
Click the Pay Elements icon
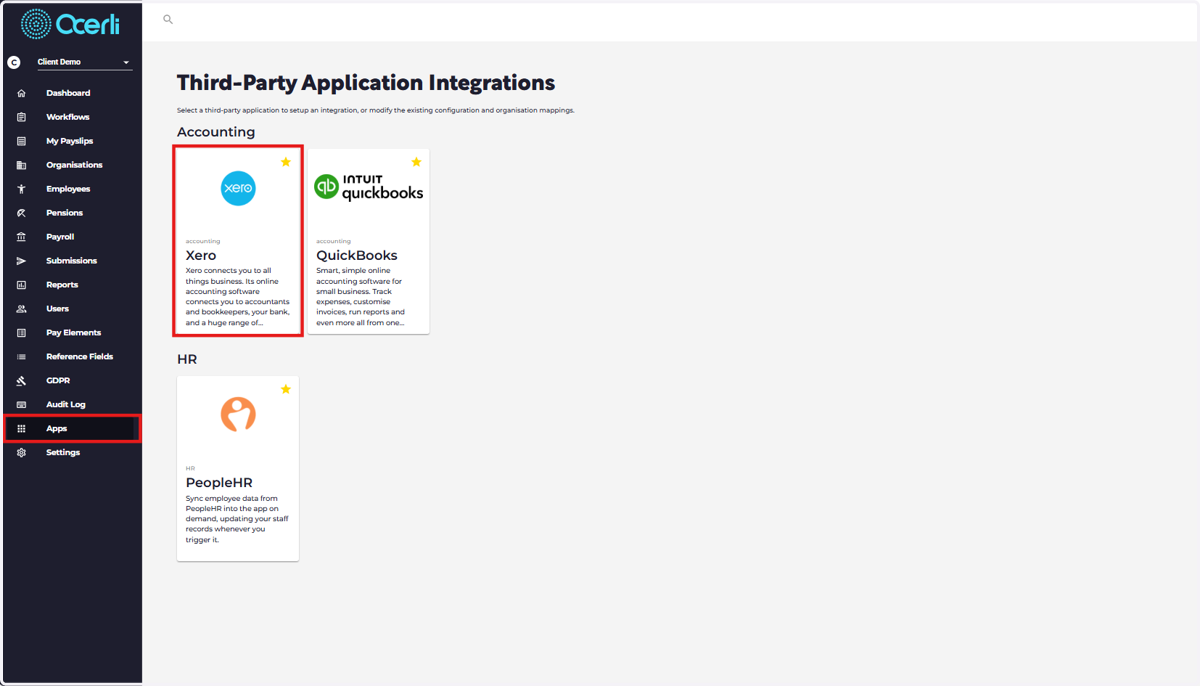[21, 333]
